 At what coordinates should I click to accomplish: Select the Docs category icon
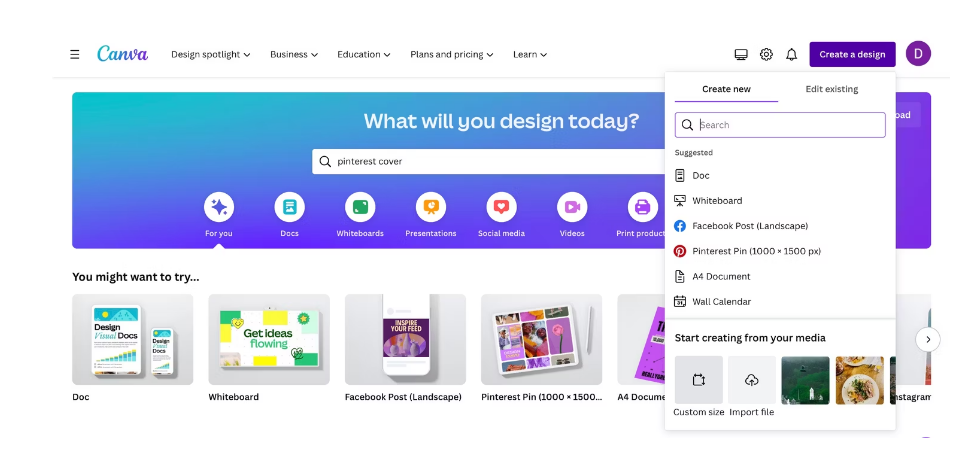pyautogui.click(x=289, y=207)
